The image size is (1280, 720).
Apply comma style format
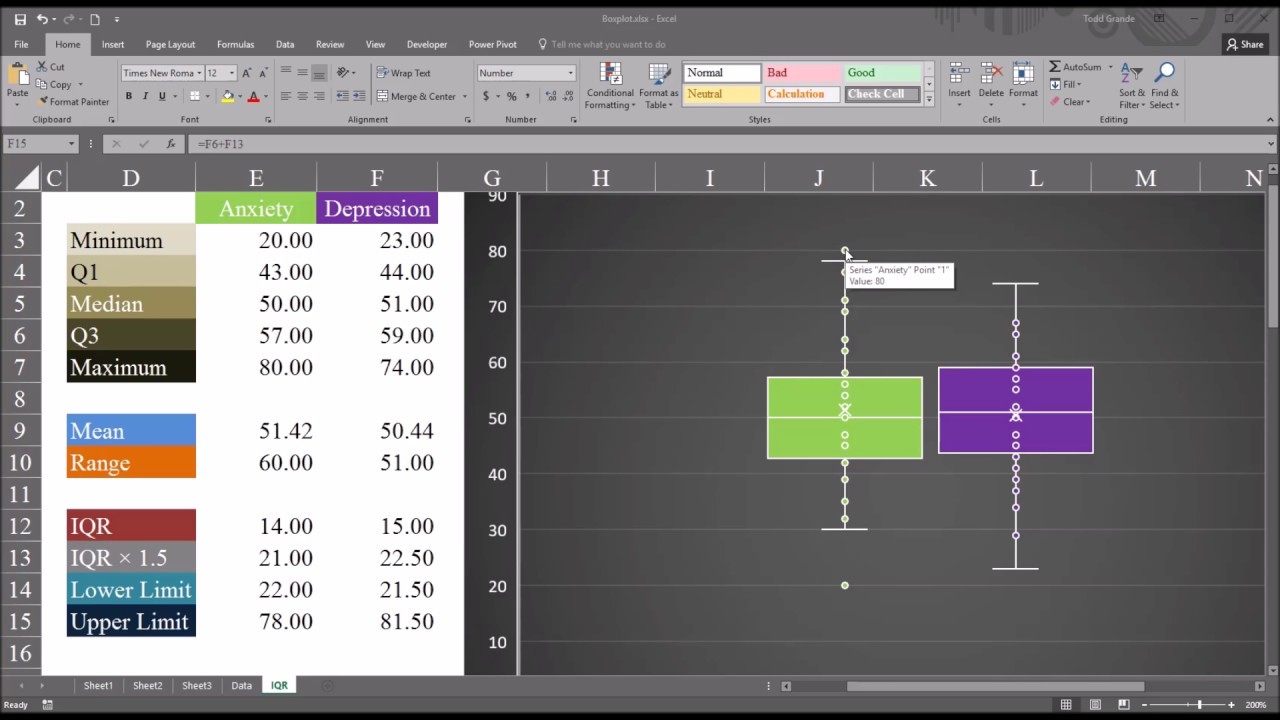click(528, 97)
